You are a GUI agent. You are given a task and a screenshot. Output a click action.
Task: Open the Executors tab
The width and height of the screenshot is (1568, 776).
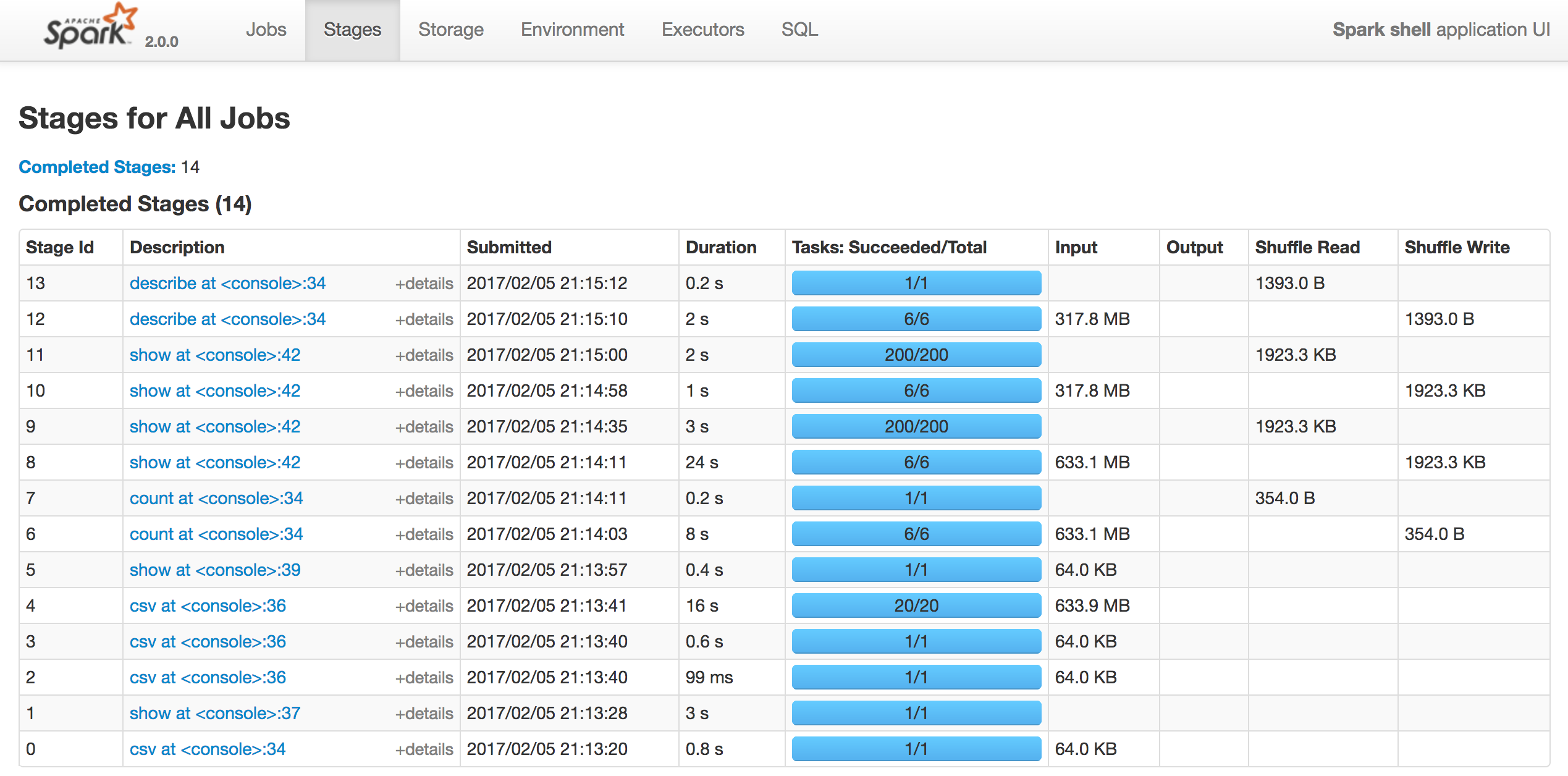point(702,30)
